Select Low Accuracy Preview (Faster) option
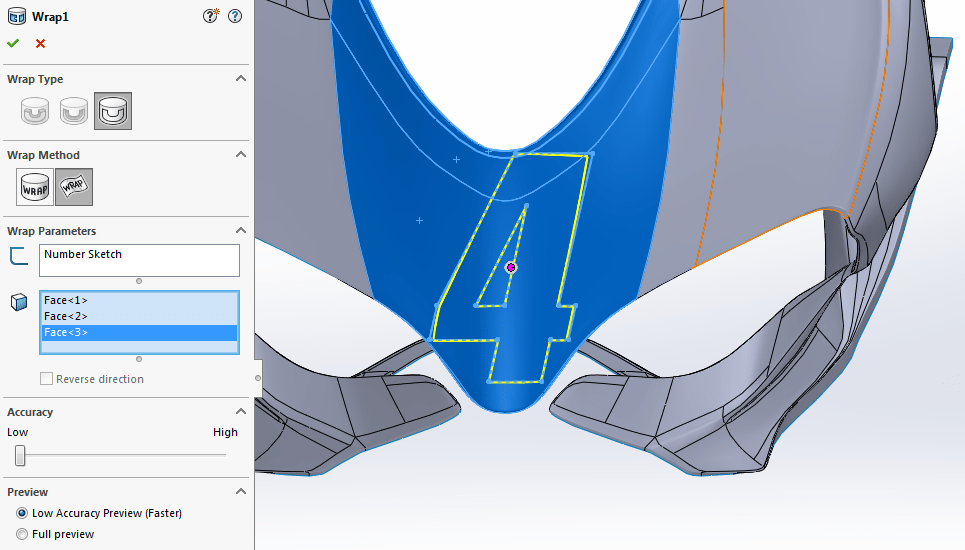This screenshot has width=965, height=550. 22,513
